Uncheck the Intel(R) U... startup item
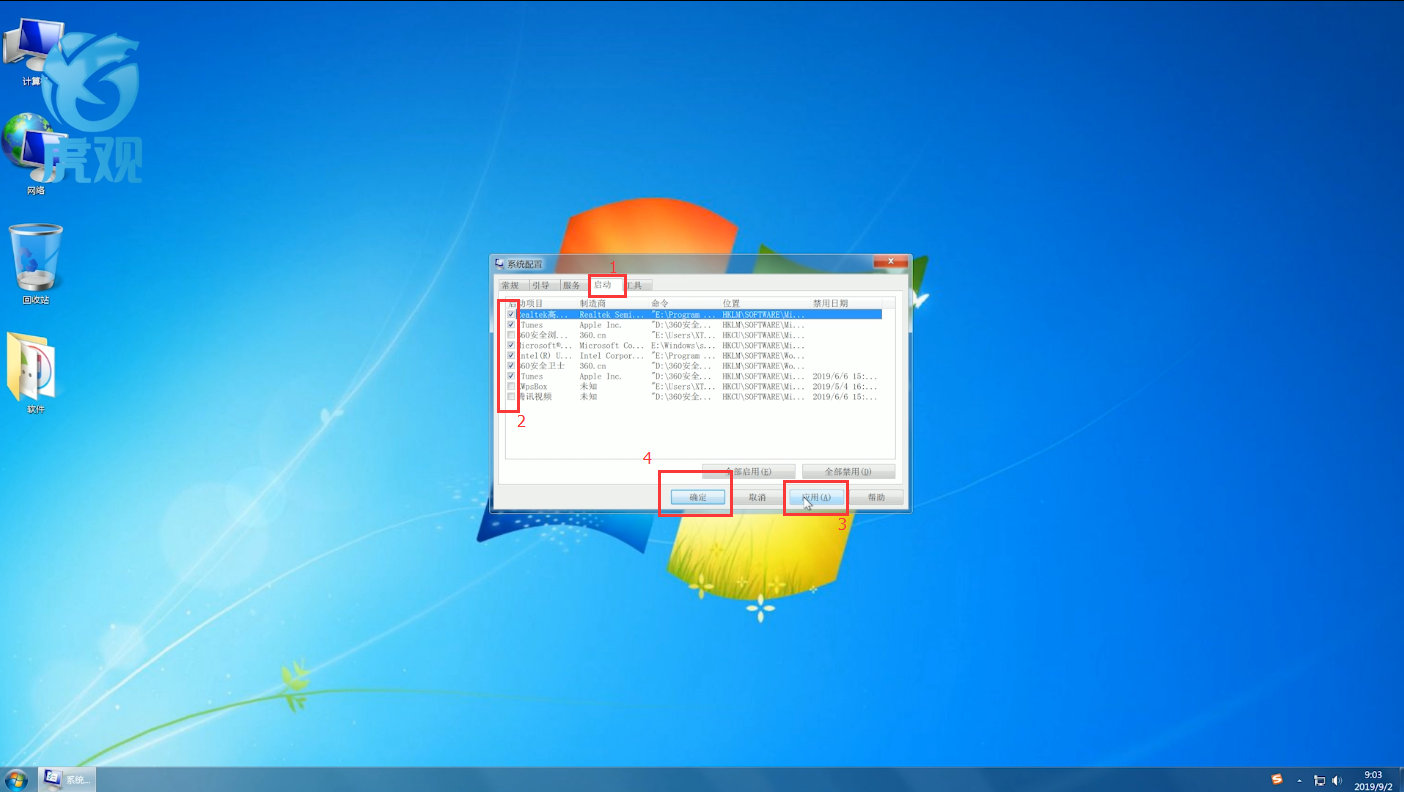 click(x=511, y=355)
